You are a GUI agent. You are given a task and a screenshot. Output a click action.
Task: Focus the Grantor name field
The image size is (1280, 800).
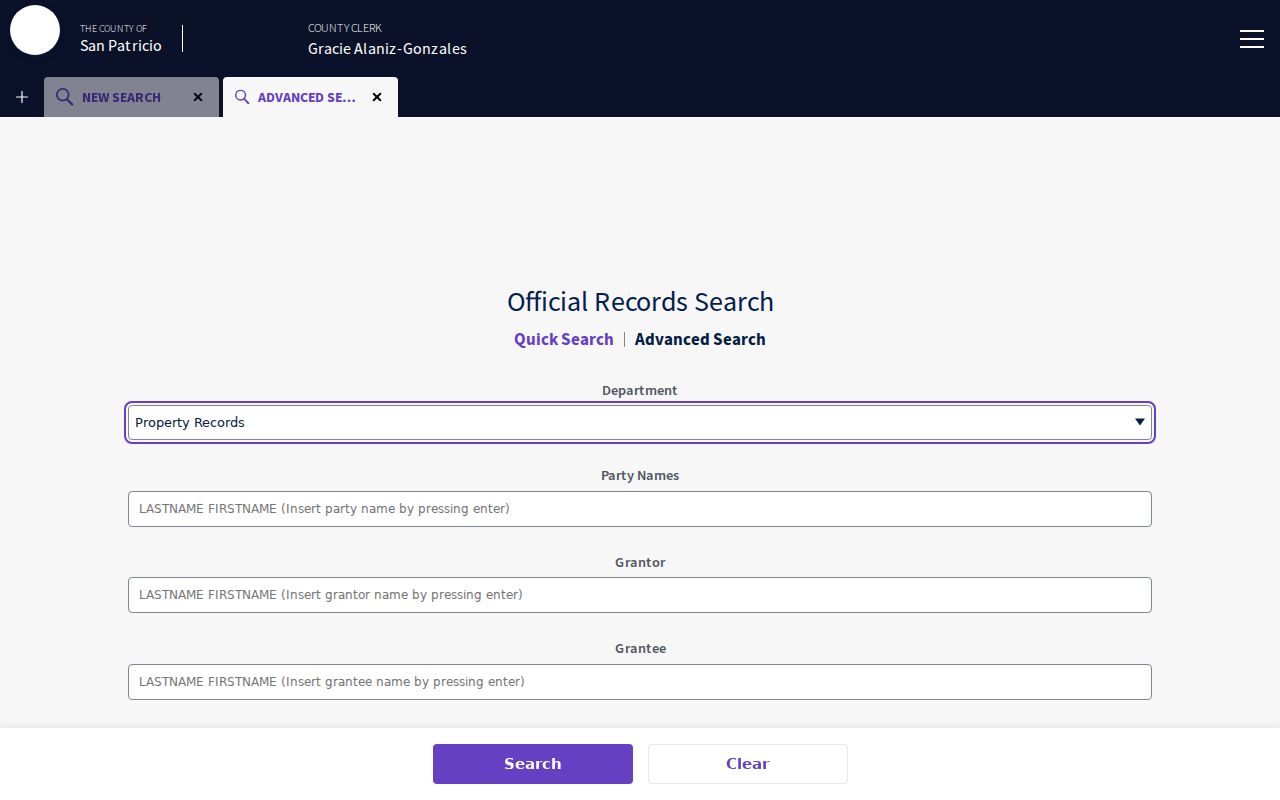pos(640,595)
